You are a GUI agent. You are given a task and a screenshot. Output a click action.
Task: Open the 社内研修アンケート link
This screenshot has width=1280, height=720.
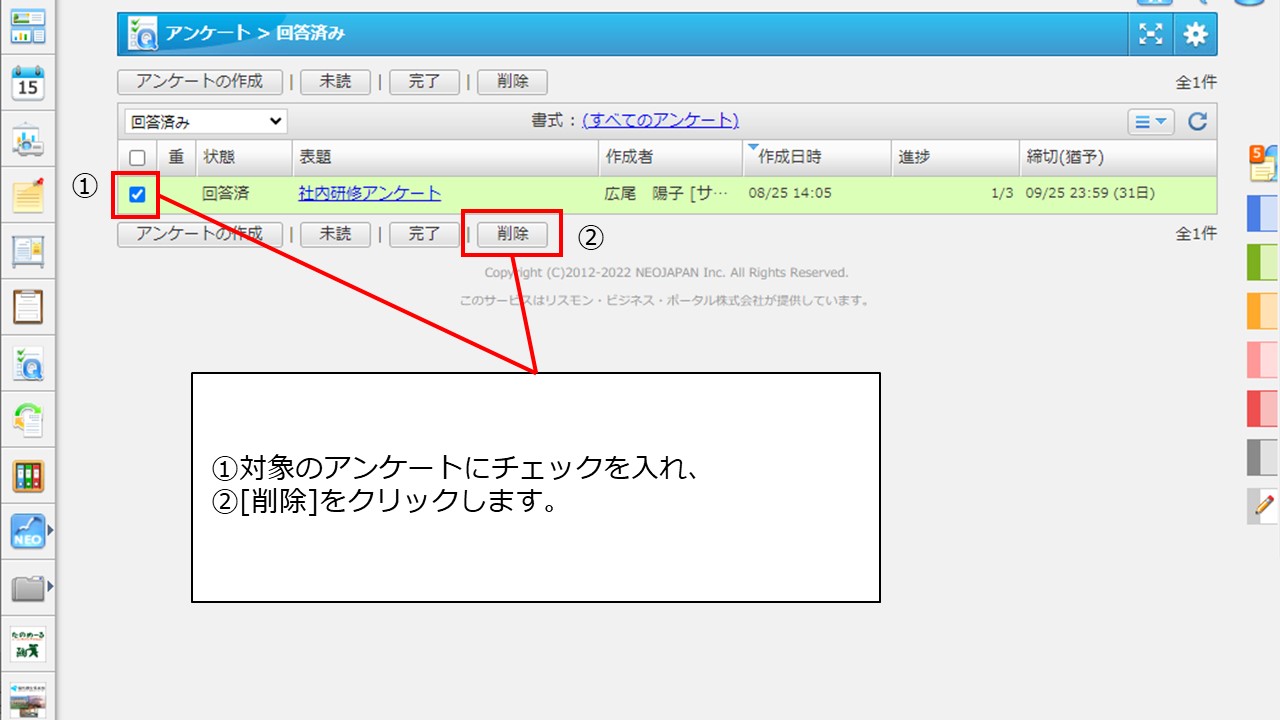coord(369,193)
